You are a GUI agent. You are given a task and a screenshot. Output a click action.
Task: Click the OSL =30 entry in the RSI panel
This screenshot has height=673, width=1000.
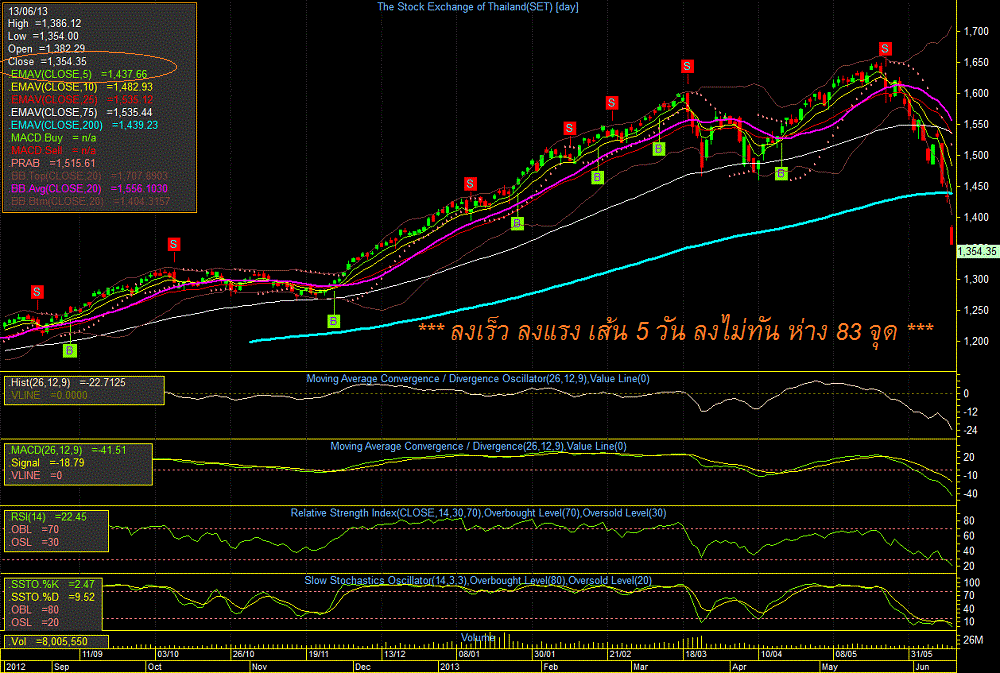34,543
